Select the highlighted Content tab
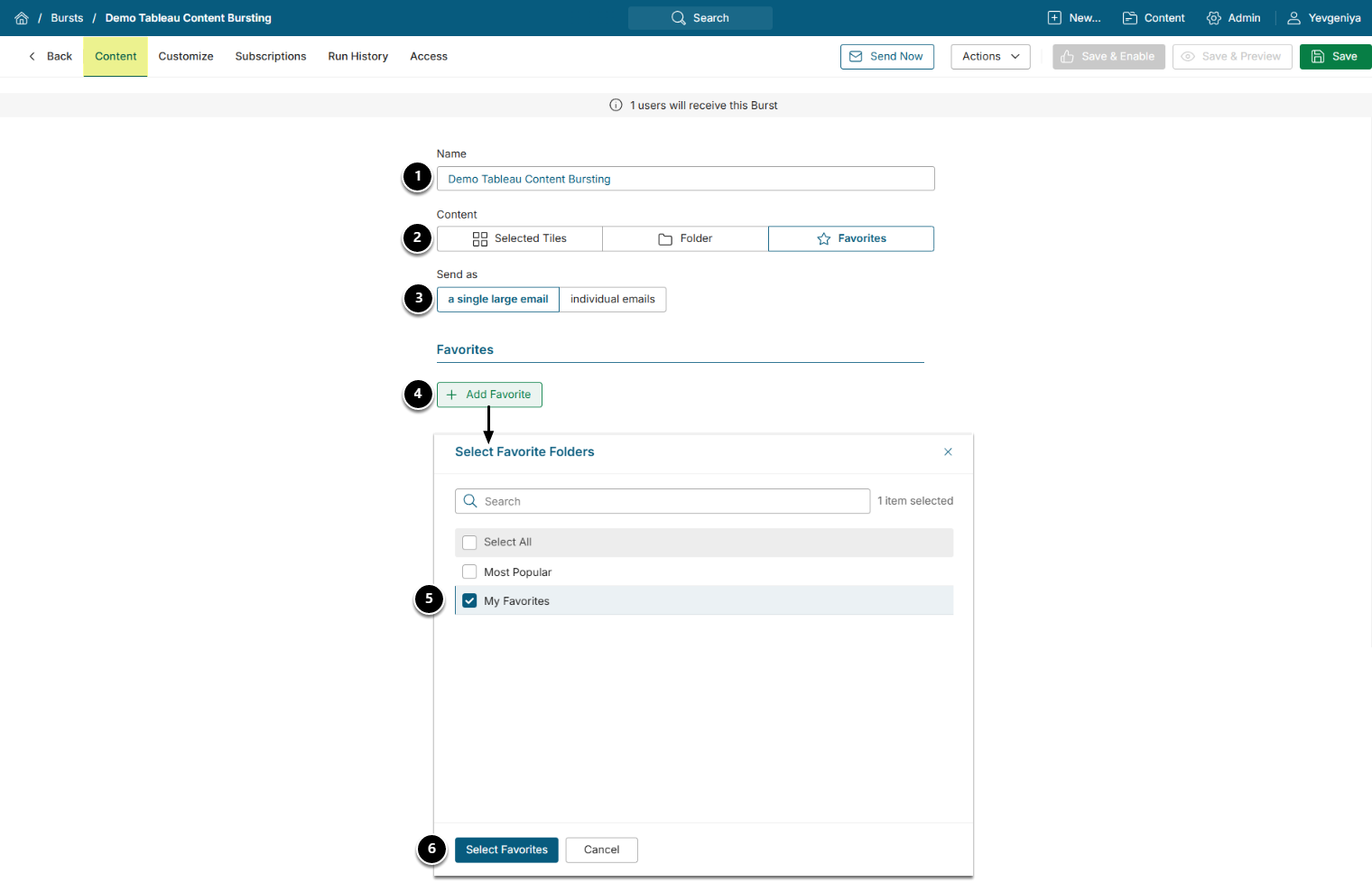The image size is (1372, 892). coord(116,56)
